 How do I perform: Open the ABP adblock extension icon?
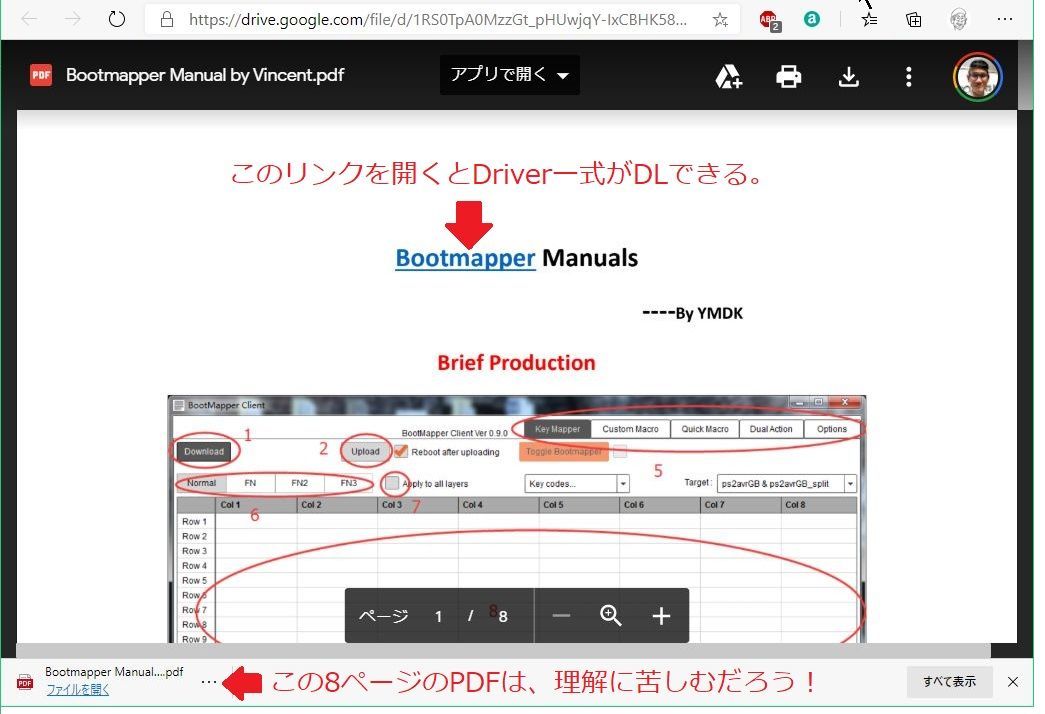pos(770,21)
